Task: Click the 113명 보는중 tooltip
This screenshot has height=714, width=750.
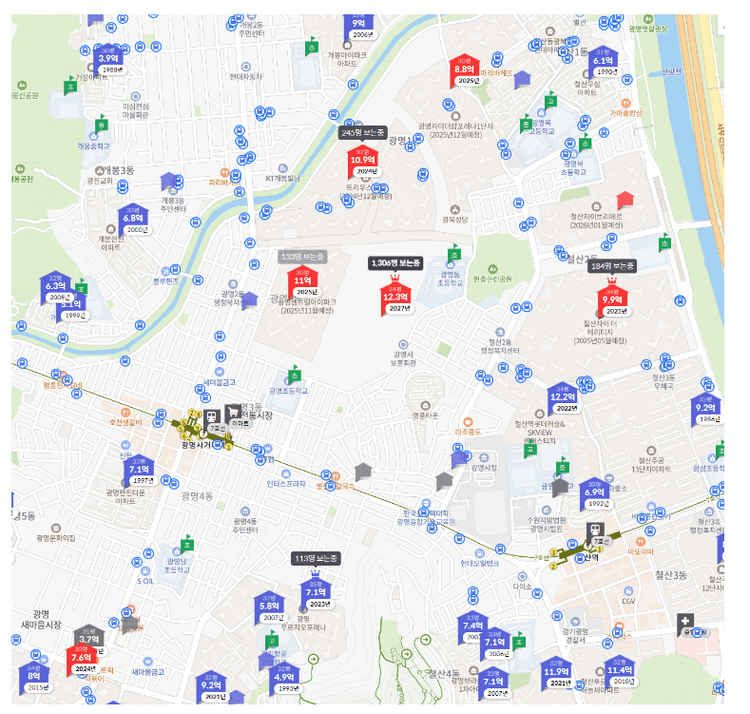Action: point(316,558)
